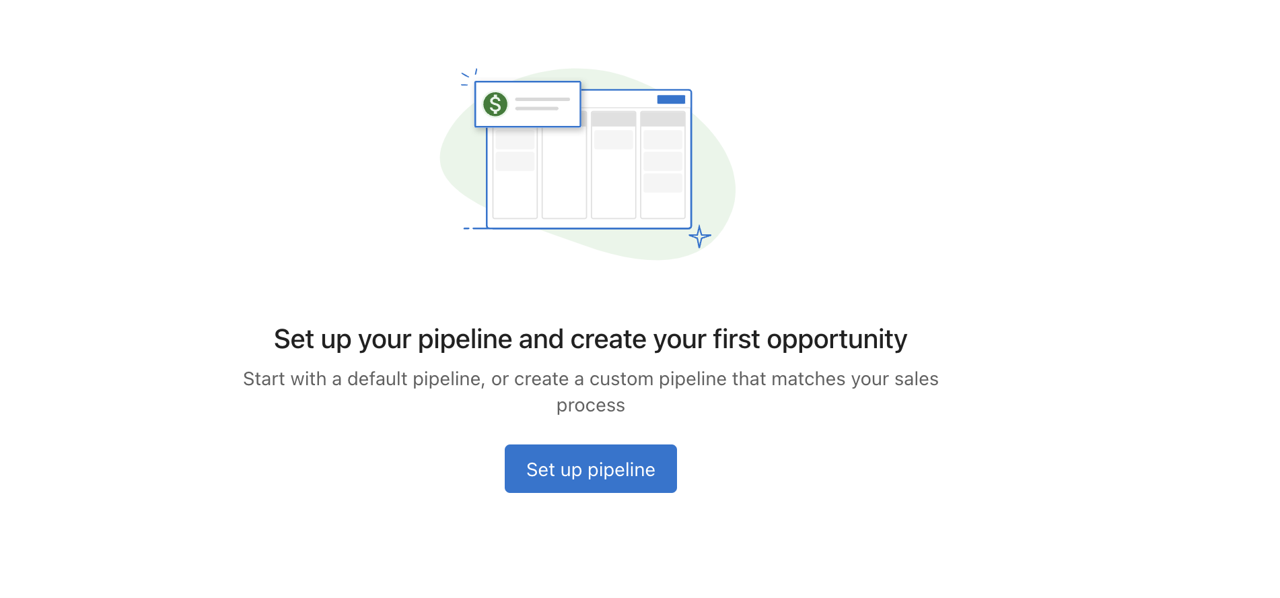Click the blue button in the board illustration
The height and width of the screenshot is (598, 1280).
[x=672, y=98]
